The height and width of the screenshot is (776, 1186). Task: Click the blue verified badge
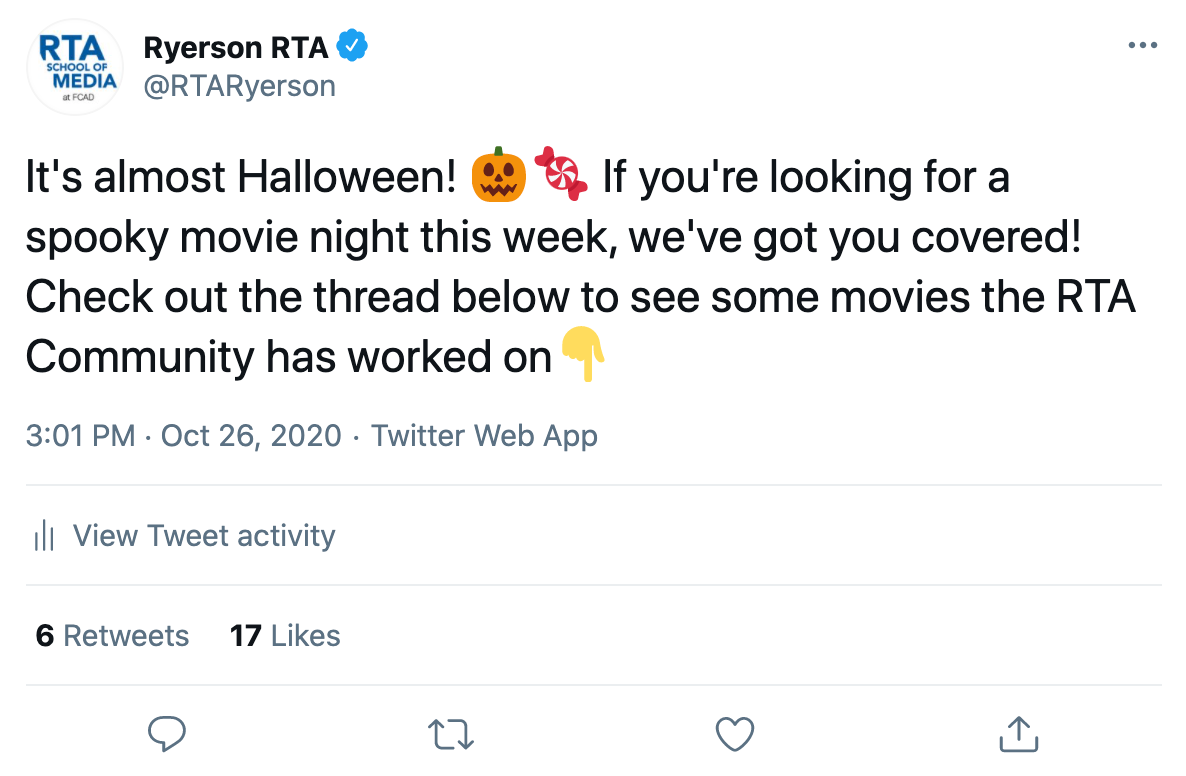coord(352,45)
